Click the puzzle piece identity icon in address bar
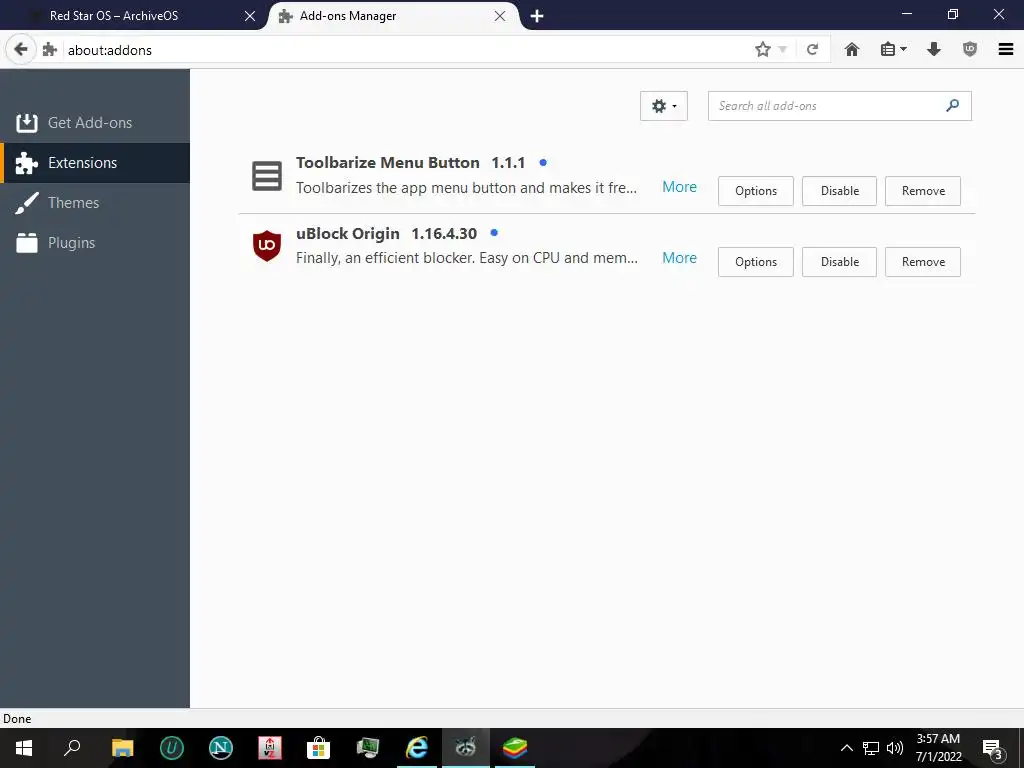 tap(50, 50)
